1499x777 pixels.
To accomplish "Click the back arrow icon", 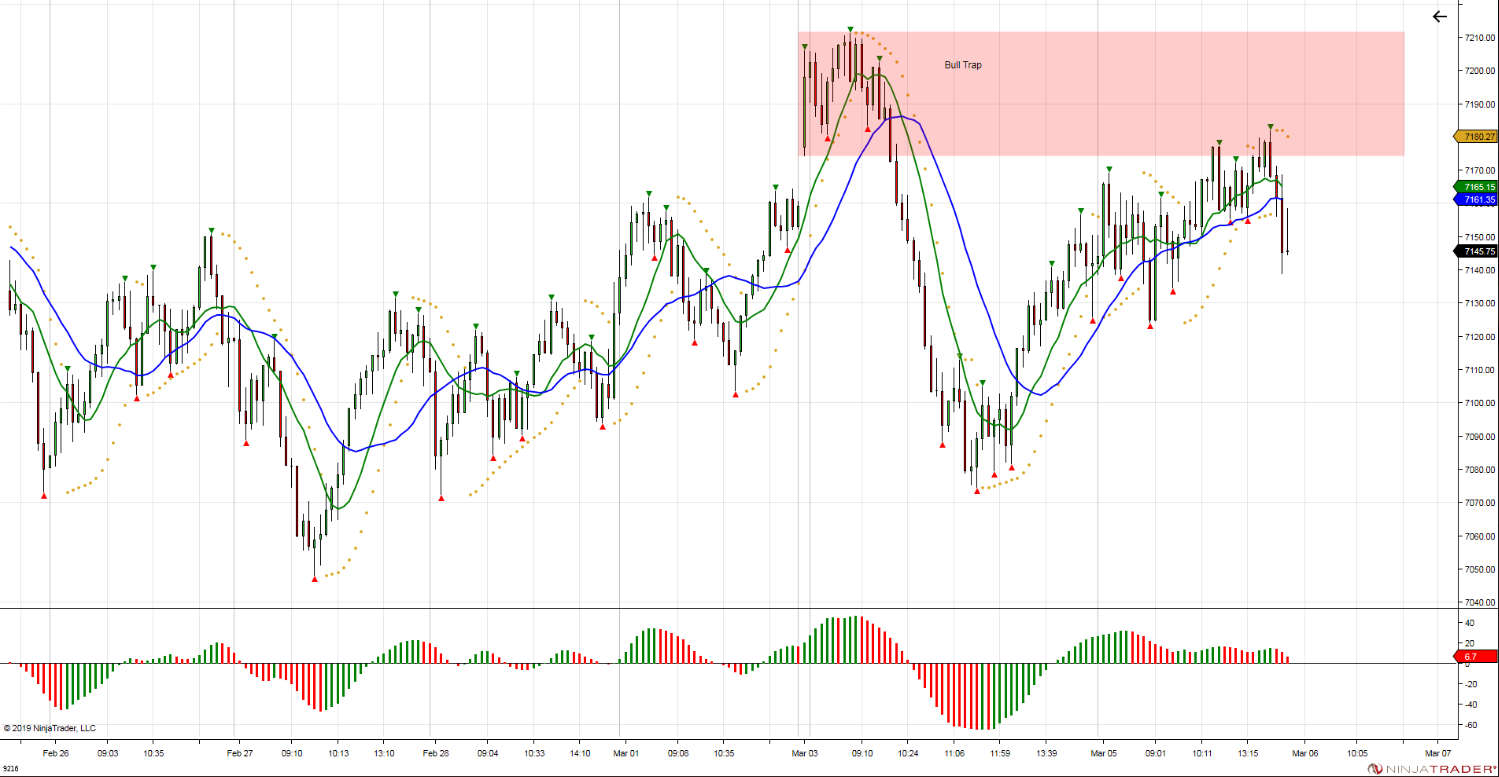I will [1439, 16].
